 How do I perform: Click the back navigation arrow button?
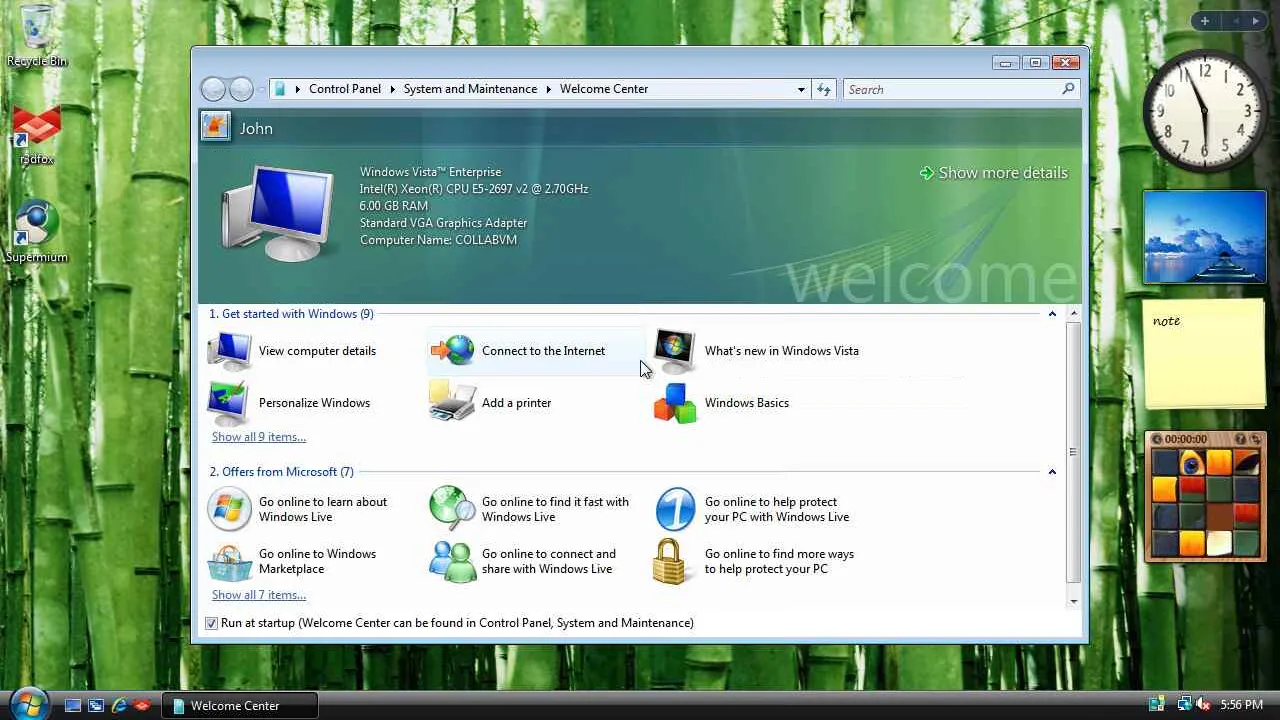pyautogui.click(x=213, y=89)
